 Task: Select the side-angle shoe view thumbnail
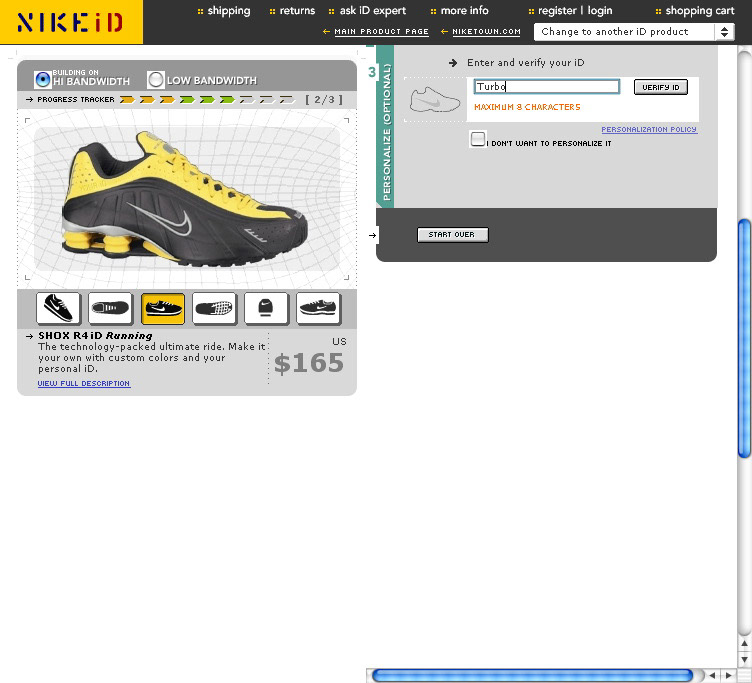[x=59, y=308]
